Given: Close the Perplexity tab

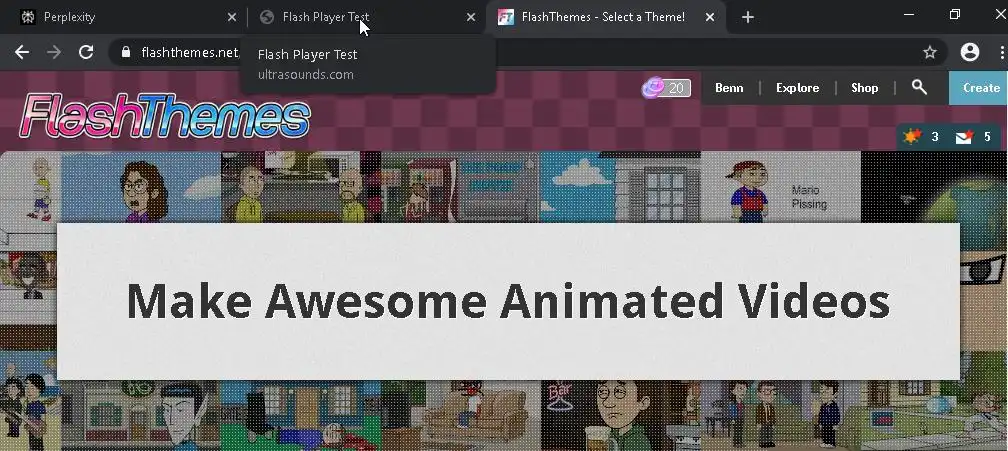Looking at the screenshot, I should click(x=232, y=17).
